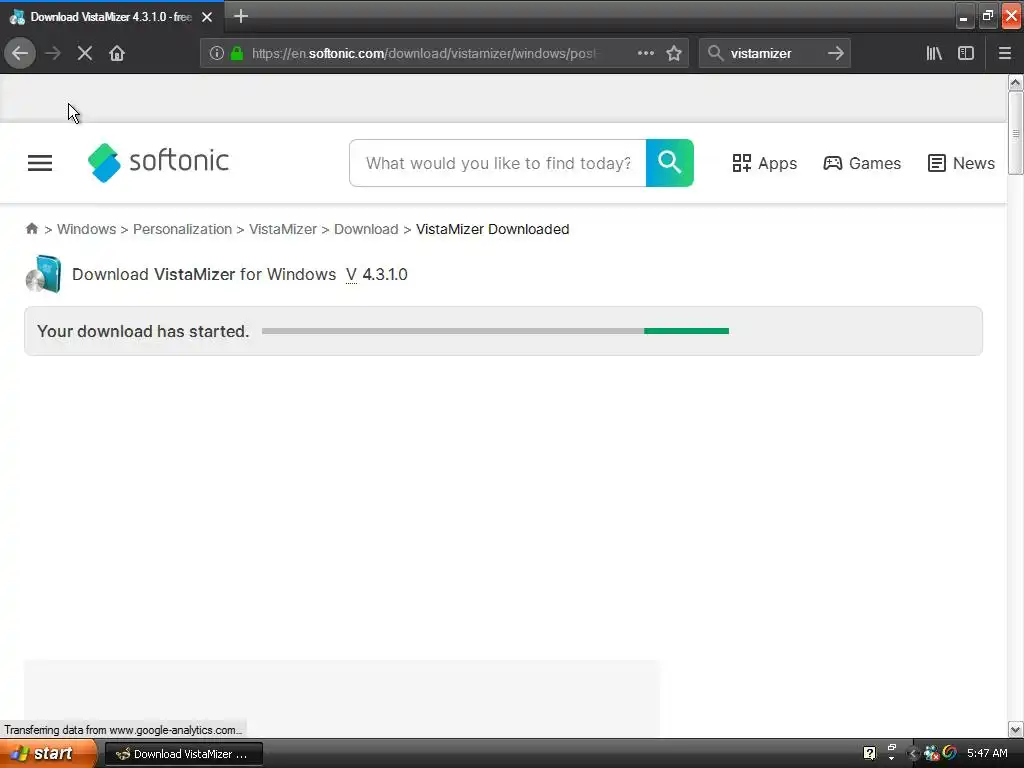Screen dimensions: 1024x768
Task: Submit vistamizer search with arrow
Action: (835, 54)
